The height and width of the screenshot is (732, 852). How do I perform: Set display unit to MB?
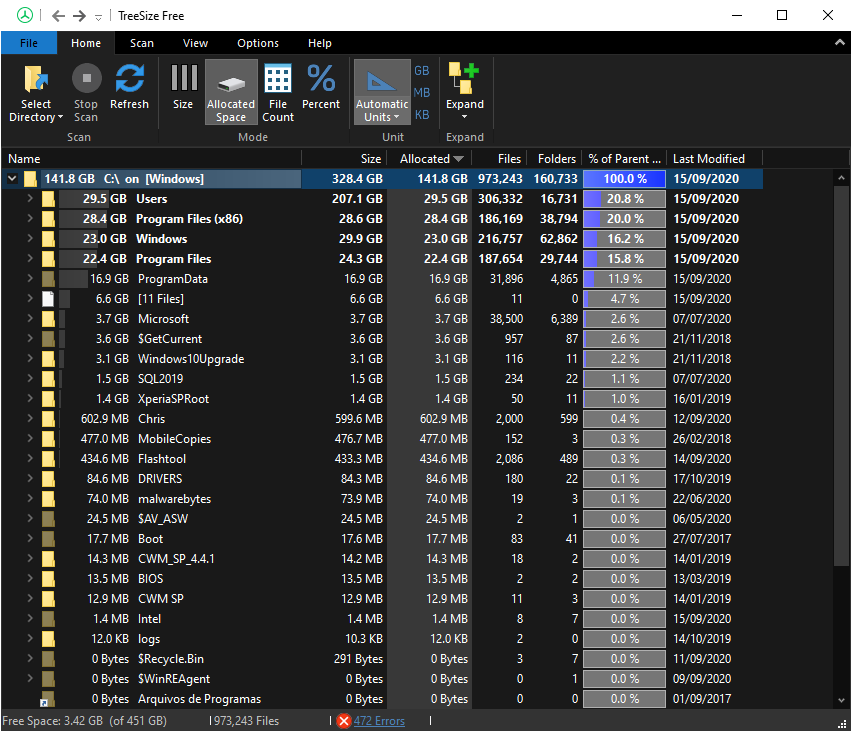422,92
